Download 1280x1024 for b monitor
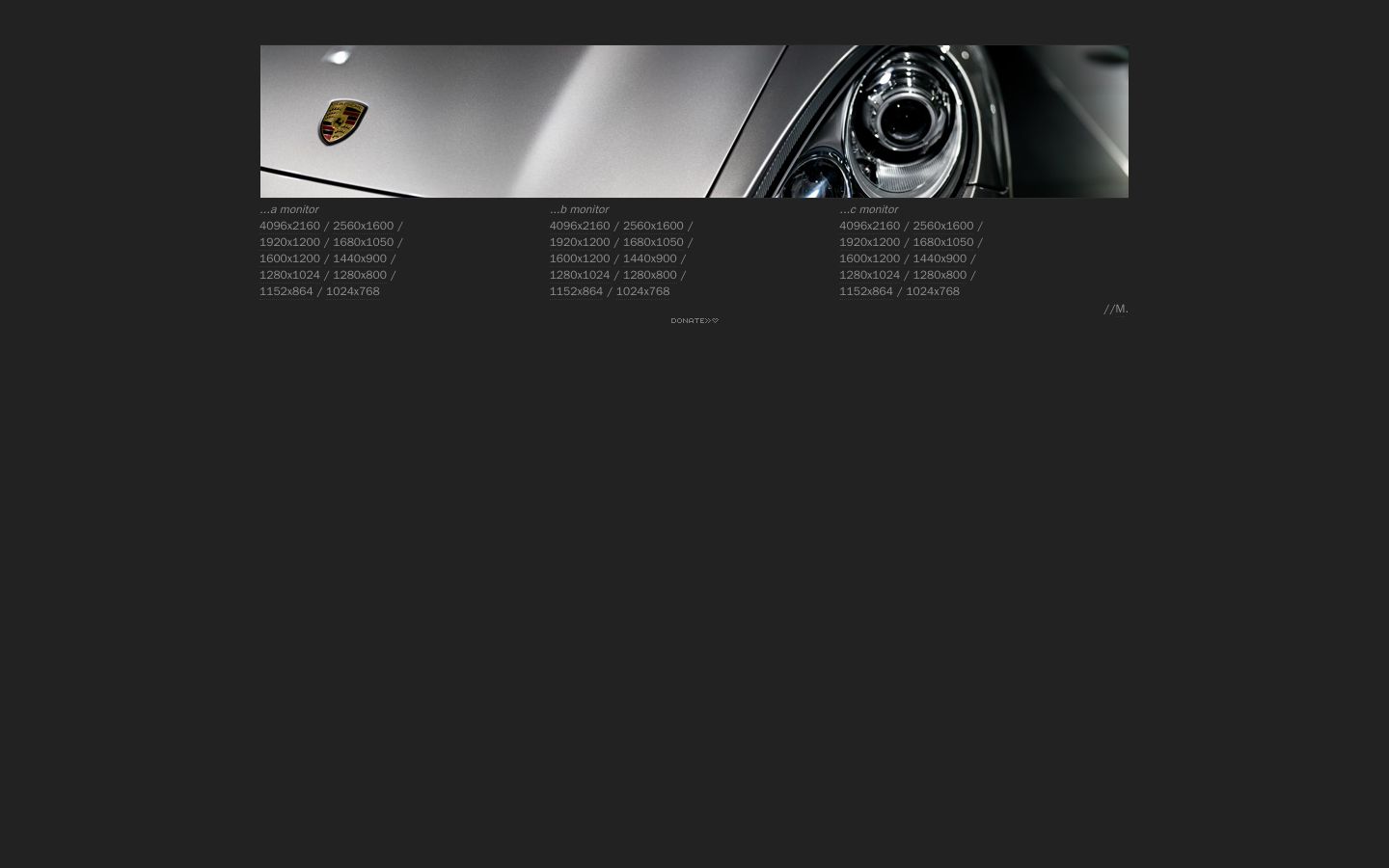The width and height of the screenshot is (1389, 868). 580,275
